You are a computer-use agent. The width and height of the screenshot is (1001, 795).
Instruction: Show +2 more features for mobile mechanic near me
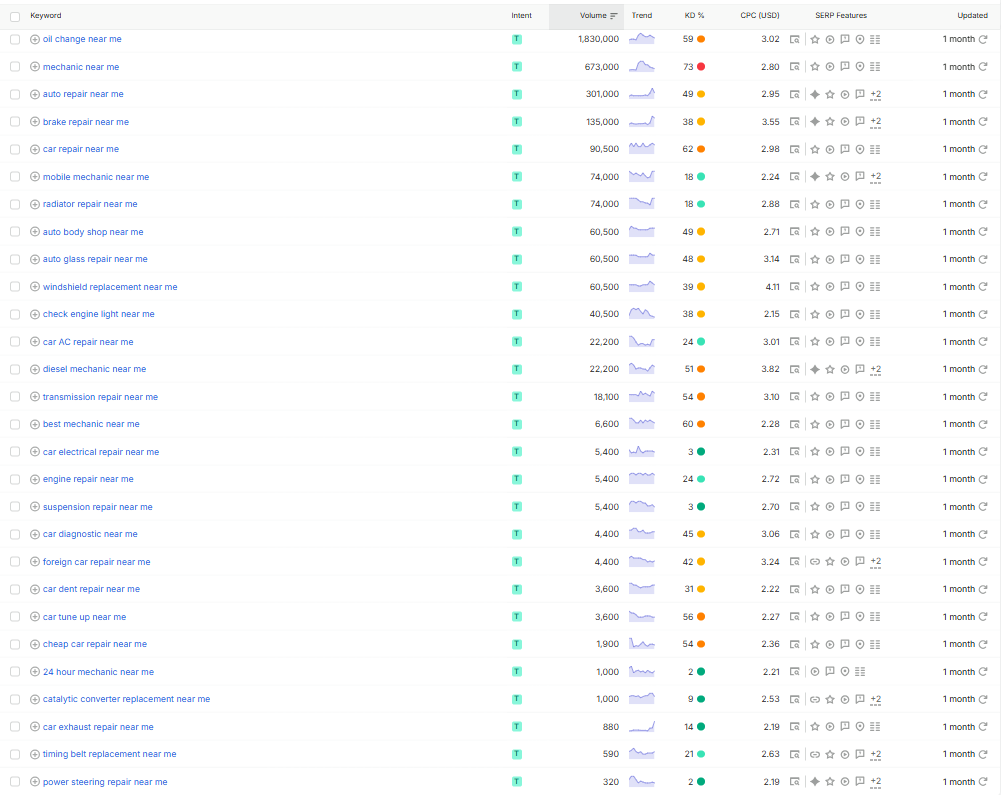[x=876, y=177]
